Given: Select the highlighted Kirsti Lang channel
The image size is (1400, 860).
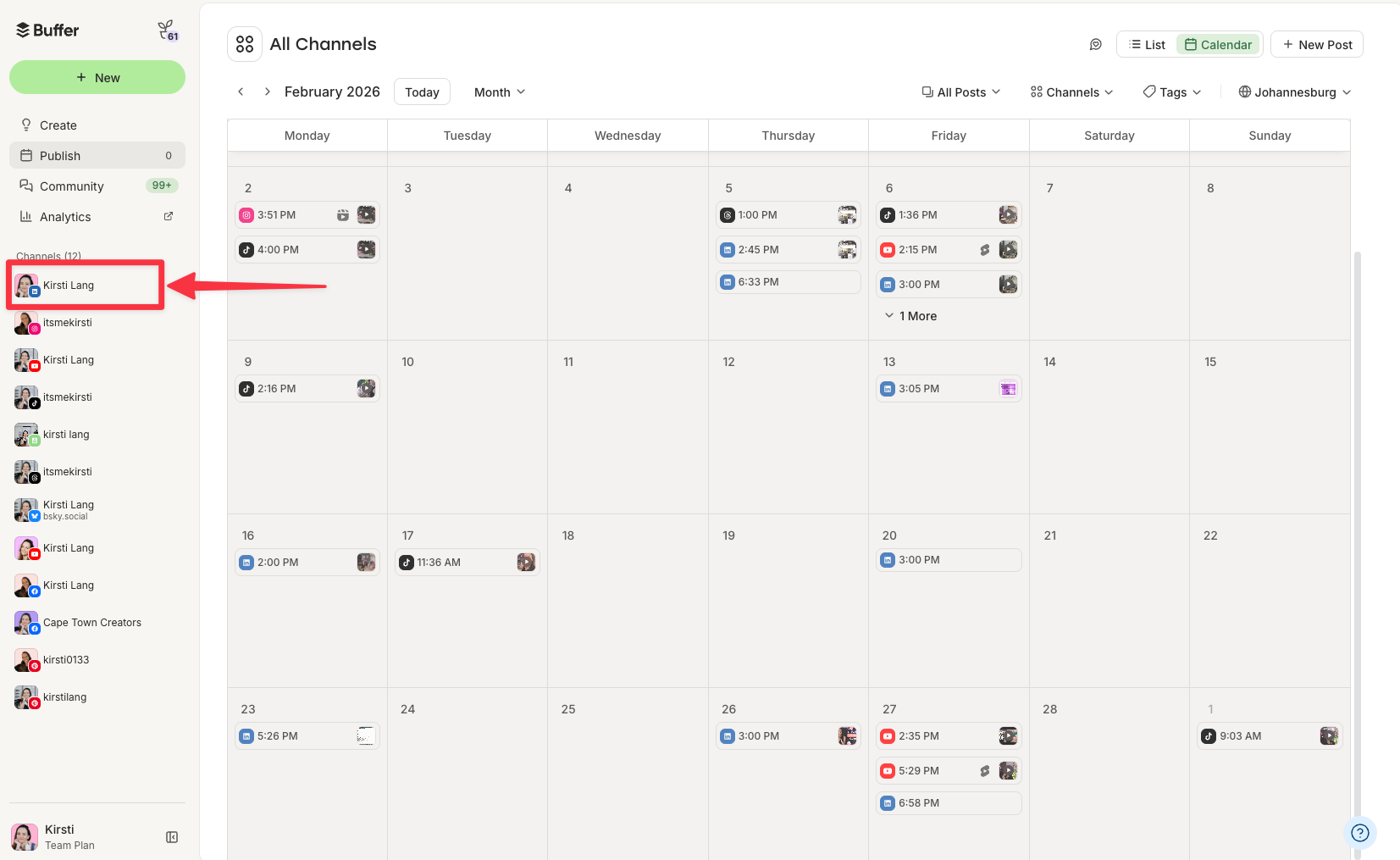Looking at the screenshot, I should coord(85,286).
